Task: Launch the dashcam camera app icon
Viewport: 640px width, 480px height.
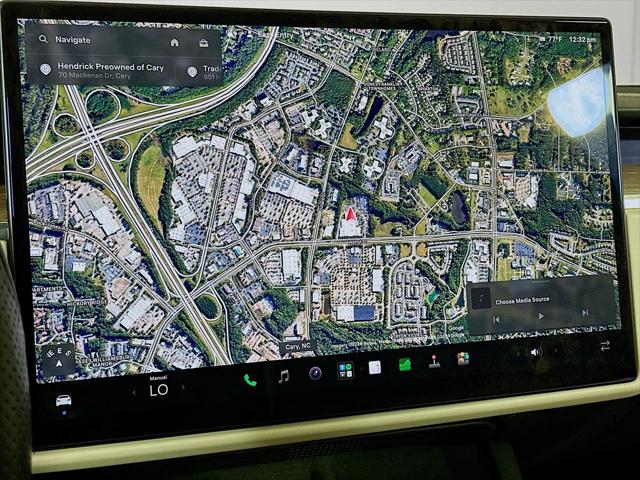Action: coord(315,373)
